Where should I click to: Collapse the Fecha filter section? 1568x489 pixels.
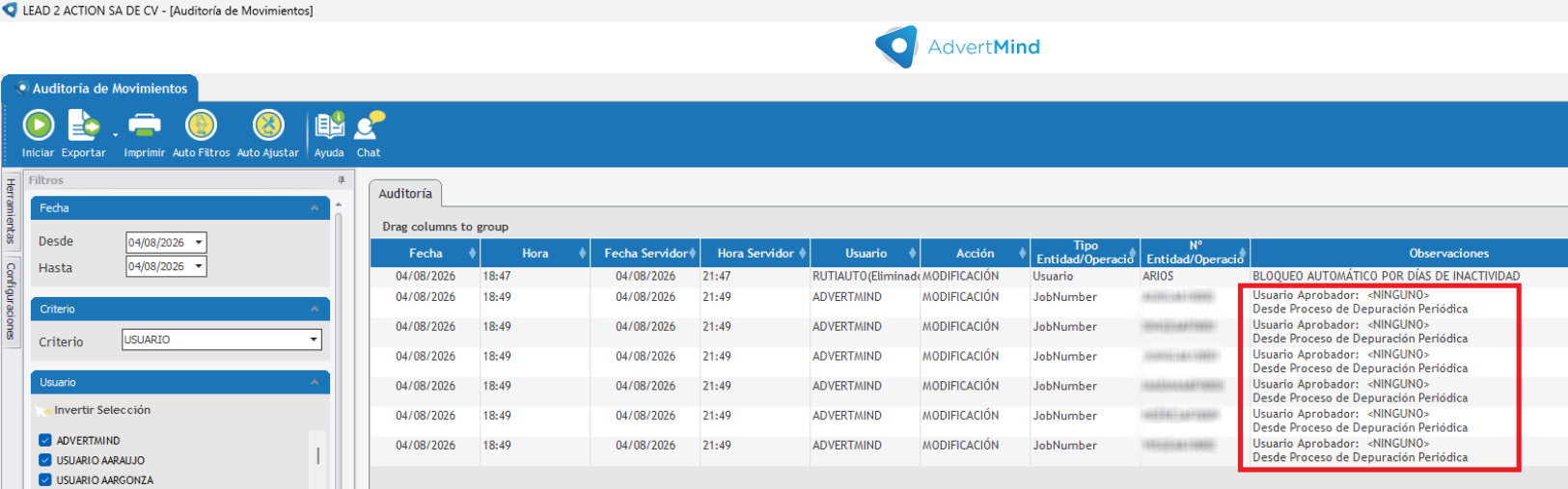point(315,208)
